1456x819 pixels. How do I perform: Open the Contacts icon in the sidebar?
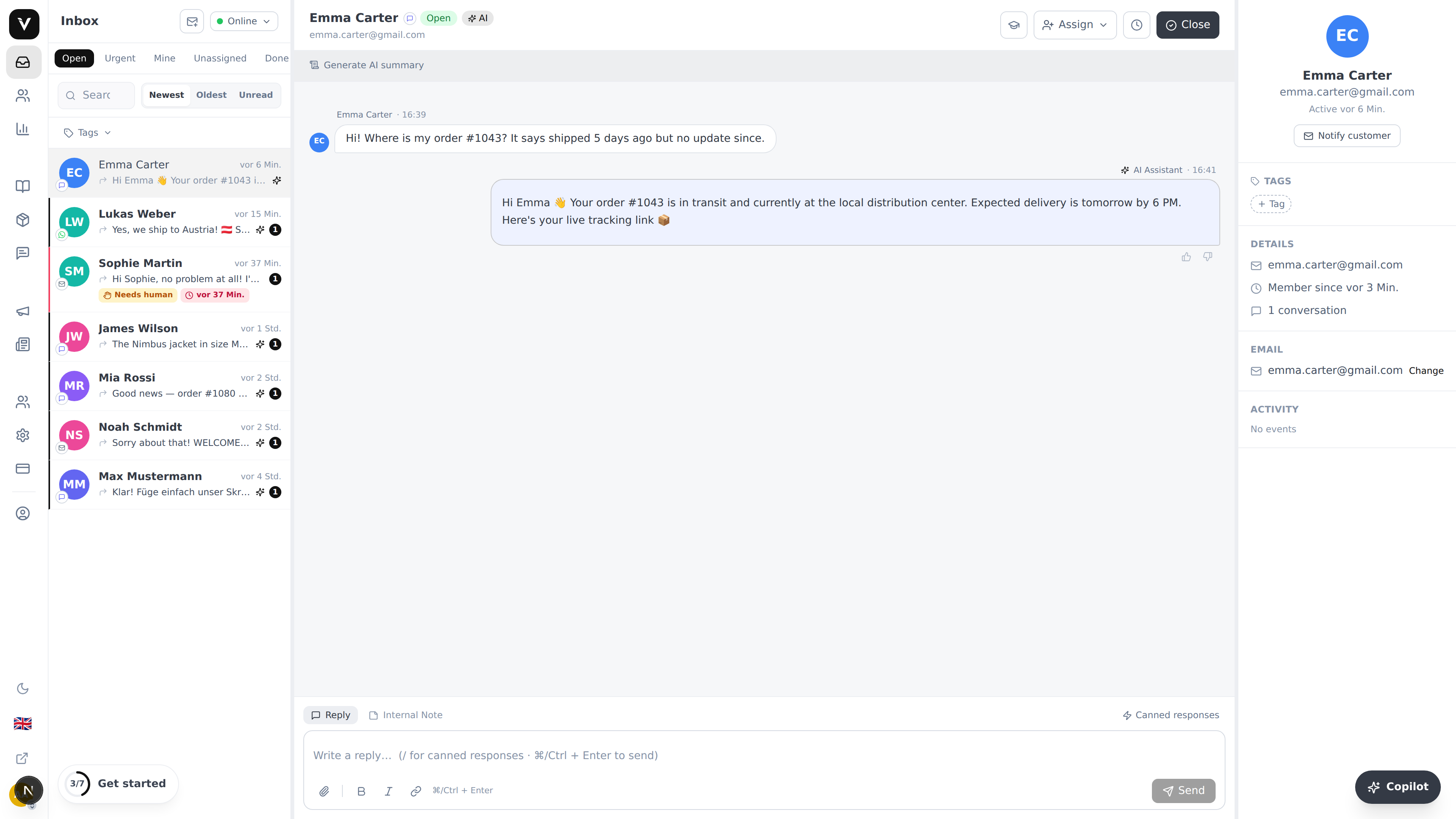point(23,96)
